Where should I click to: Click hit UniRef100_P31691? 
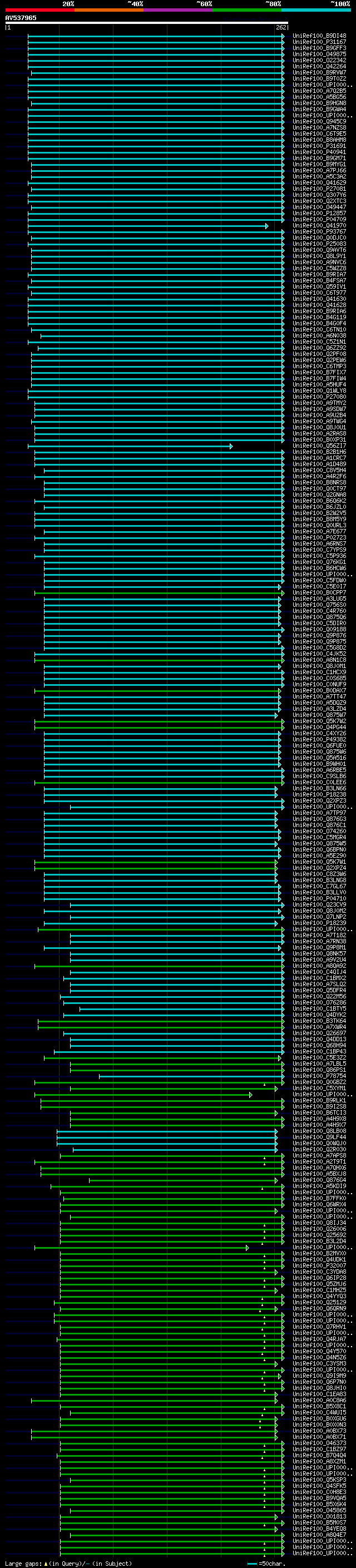pyautogui.click(x=319, y=146)
